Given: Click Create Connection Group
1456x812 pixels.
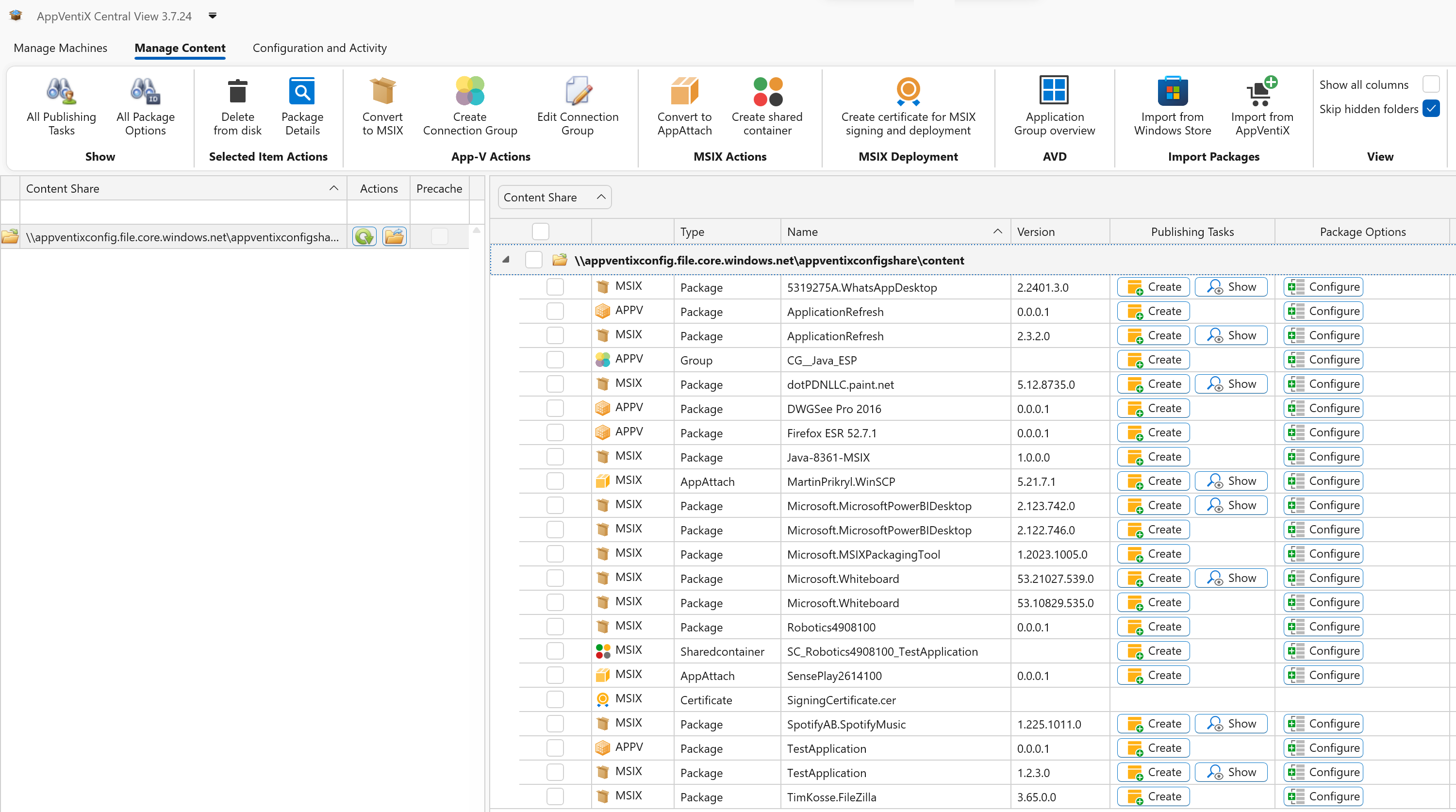Looking at the screenshot, I should click(x=470, y=106).
